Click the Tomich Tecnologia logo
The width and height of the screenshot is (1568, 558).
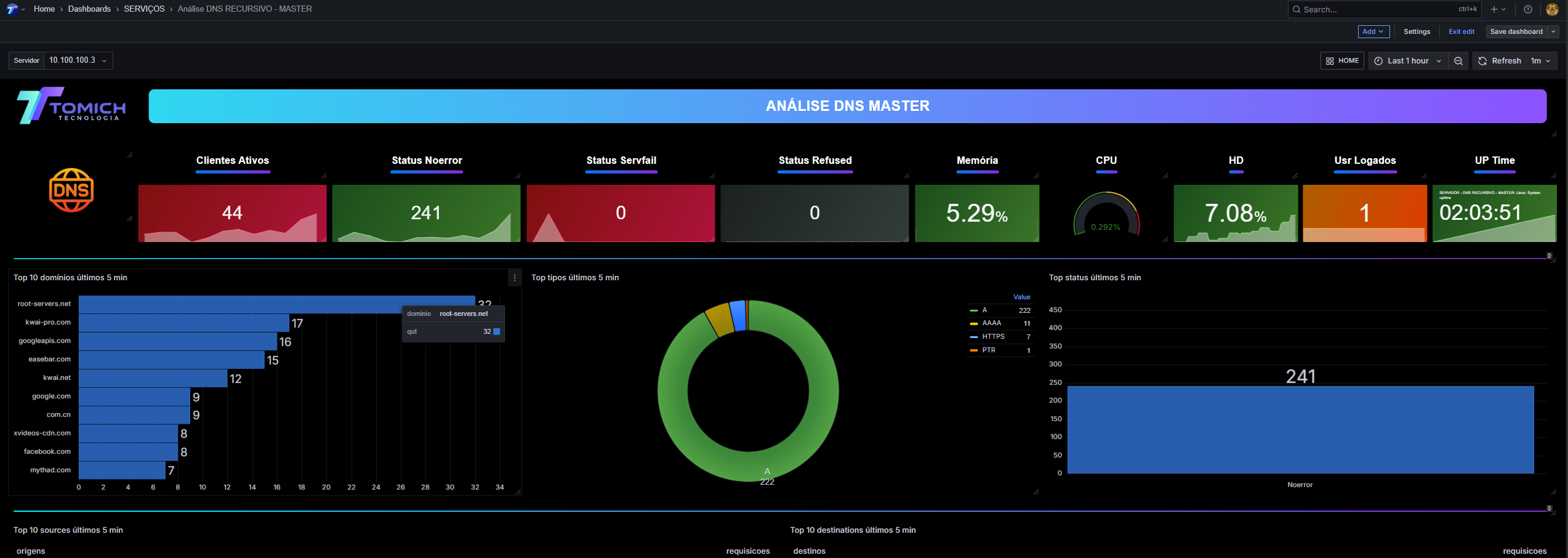click(71, 105)
